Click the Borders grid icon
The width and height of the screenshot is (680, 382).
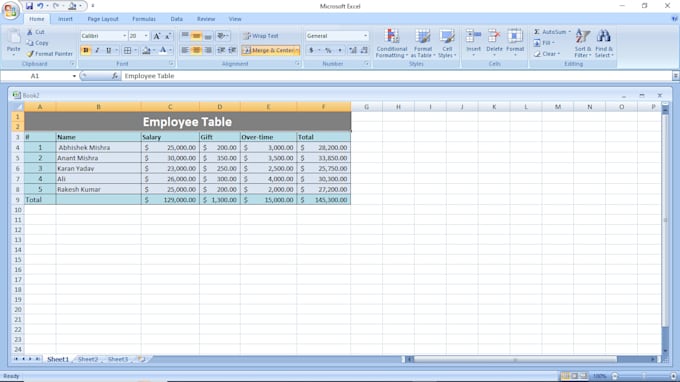[128, 51]
